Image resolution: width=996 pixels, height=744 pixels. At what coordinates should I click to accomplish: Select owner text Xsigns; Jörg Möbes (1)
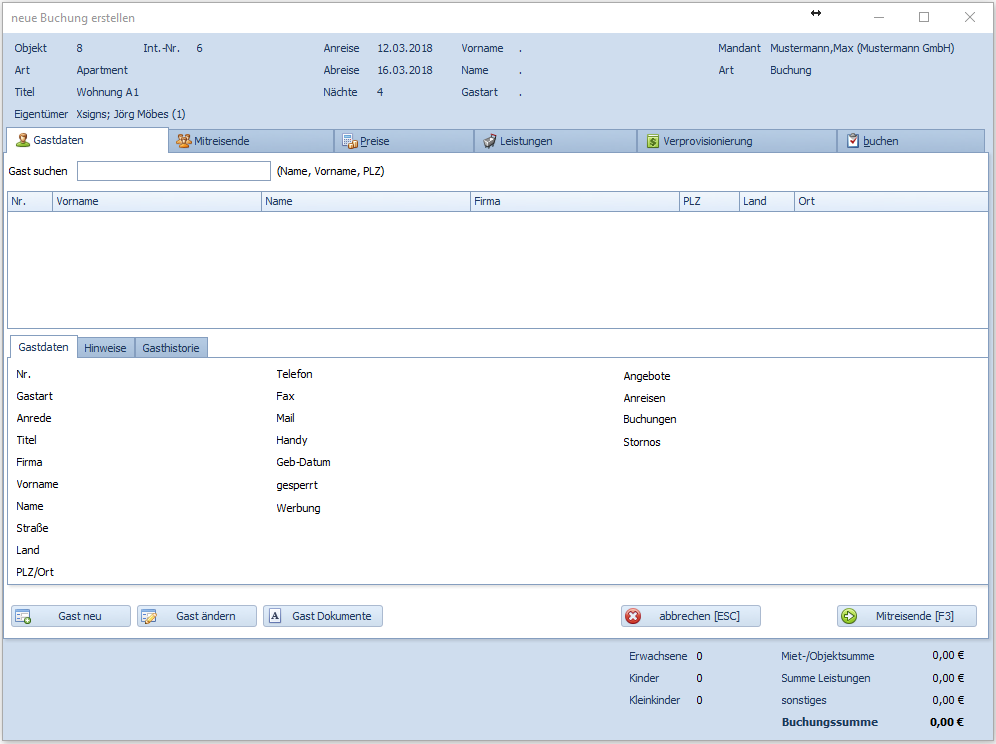coord(131,114)
